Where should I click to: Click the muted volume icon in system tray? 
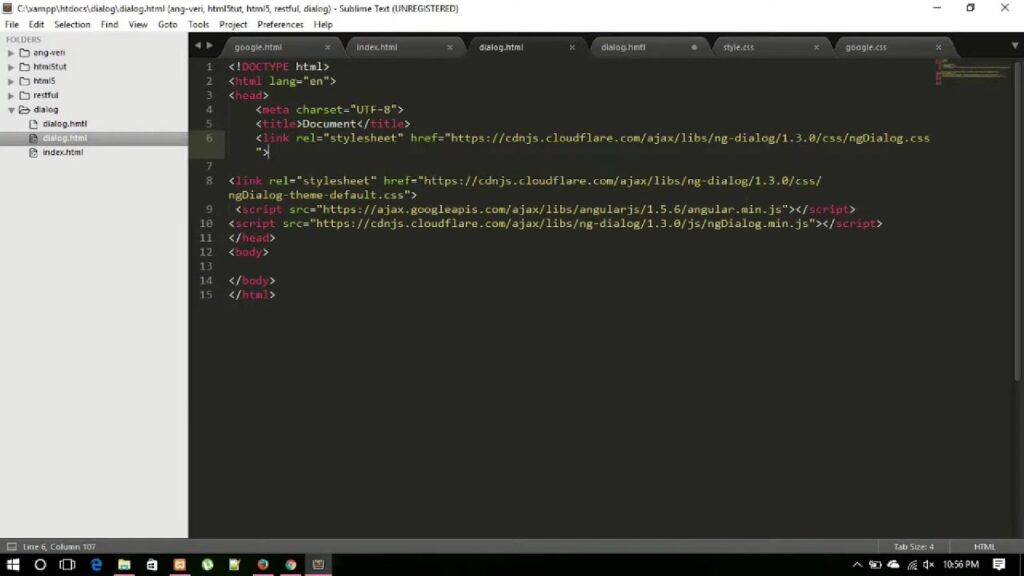coord(928,565)
